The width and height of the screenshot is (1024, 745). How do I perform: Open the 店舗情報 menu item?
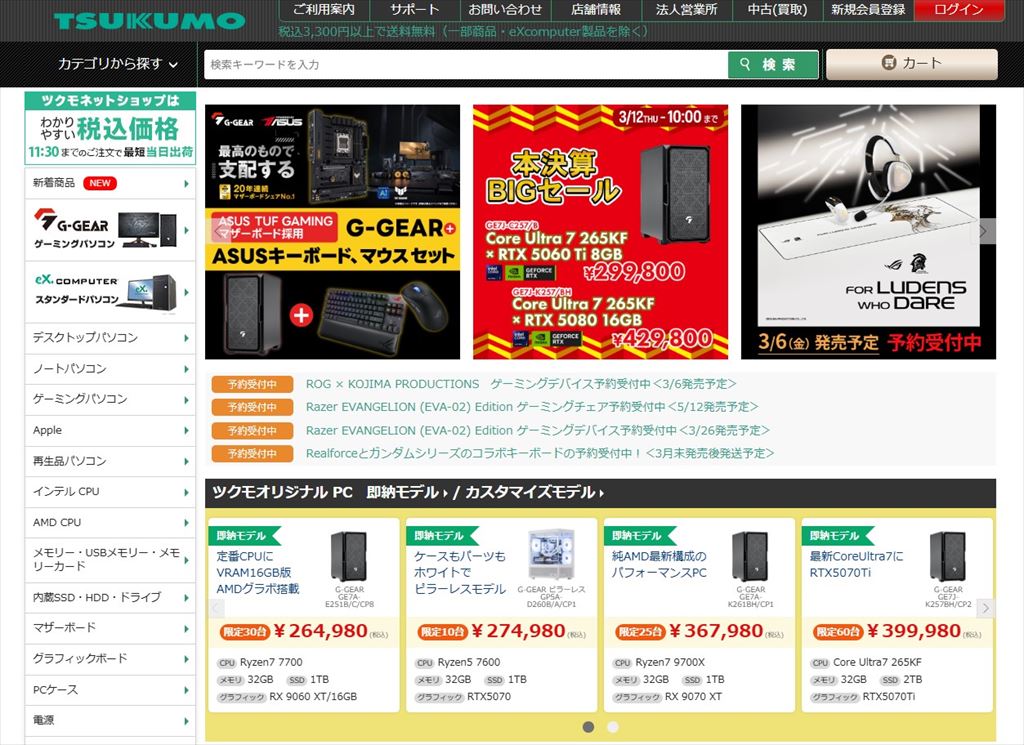596,10
